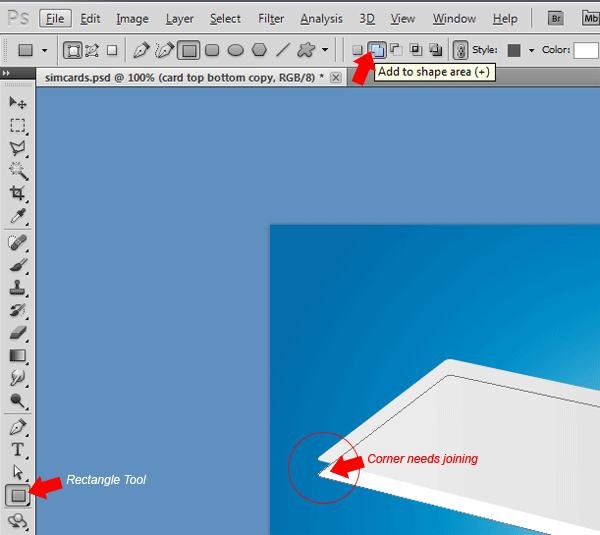Screen dimensions: 600x535
Task: Open the Style picker dropdown arrow
Action: click(x=531, y=50)
